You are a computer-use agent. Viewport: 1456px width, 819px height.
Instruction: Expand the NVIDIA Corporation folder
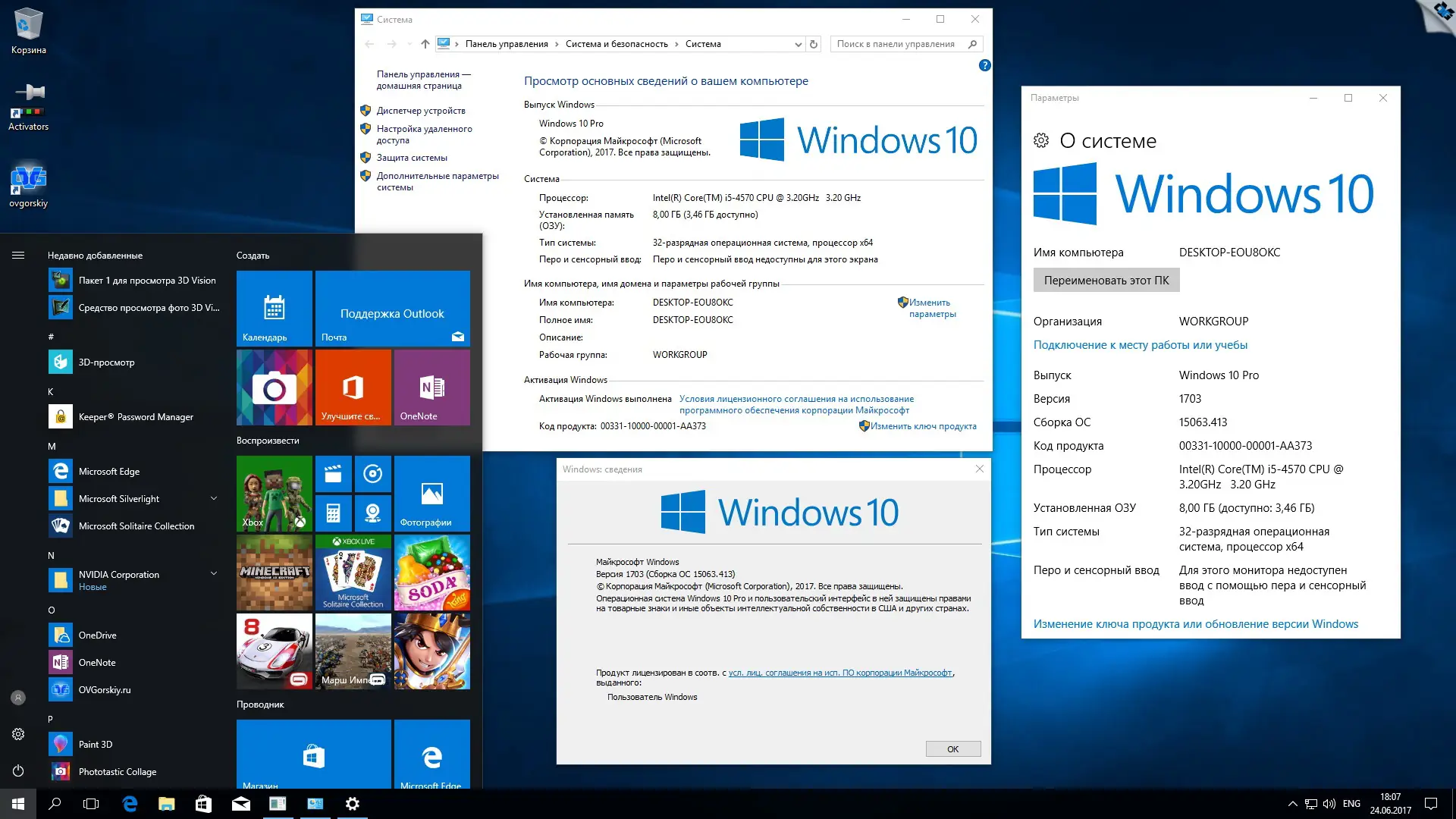214,574
